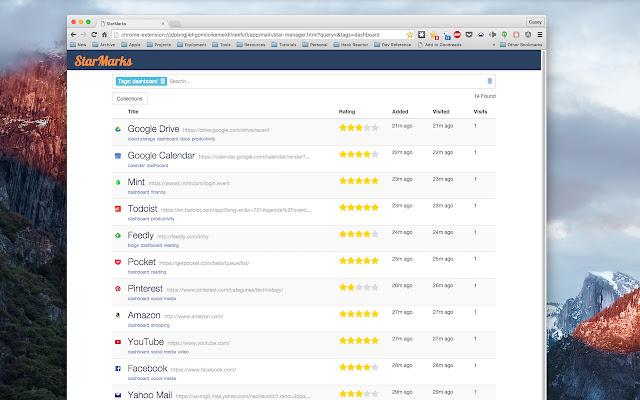
Task: Click the cloud storage tag under Google Drive
Action: click(141, 139)
